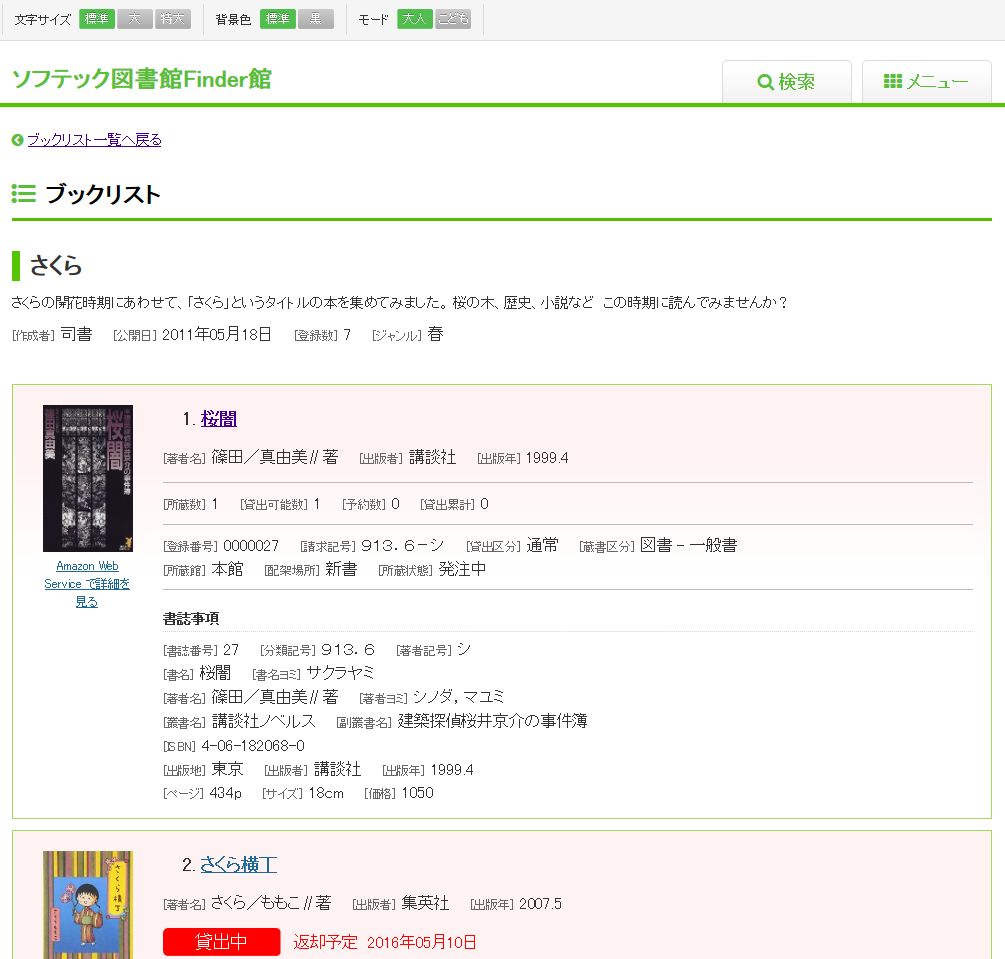The height and width of the screenshot is (959, 1005).
Task: Open the さくら横丁 book title link
Action: point(238,865)
